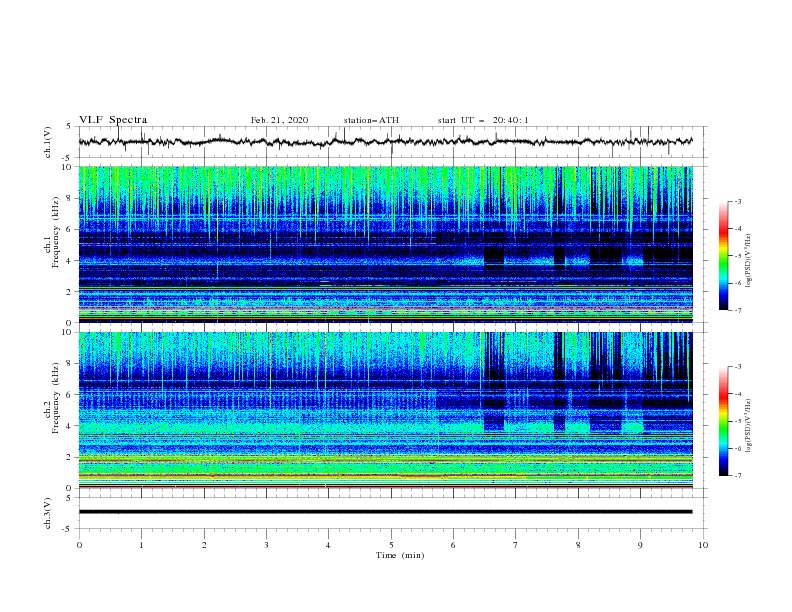The width and height of the screenshot is (792, 612).
Task: Select the "start UT = 20:40:1" text
Action: click(483, 120)
